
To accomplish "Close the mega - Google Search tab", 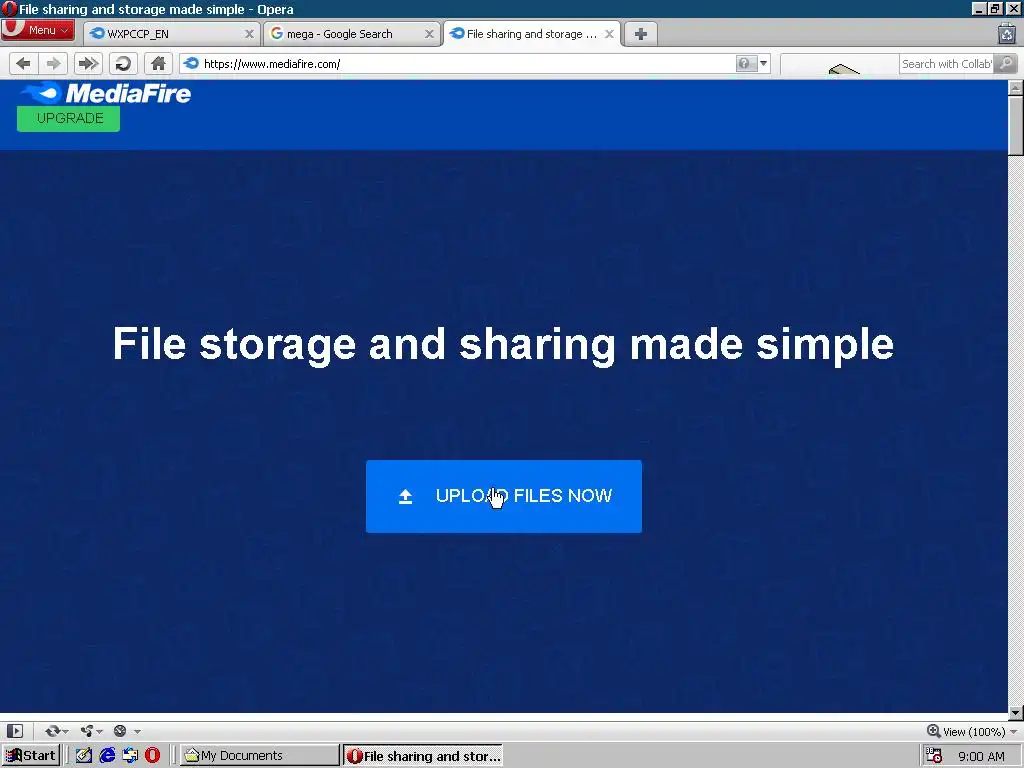I will tap(429, 34).
